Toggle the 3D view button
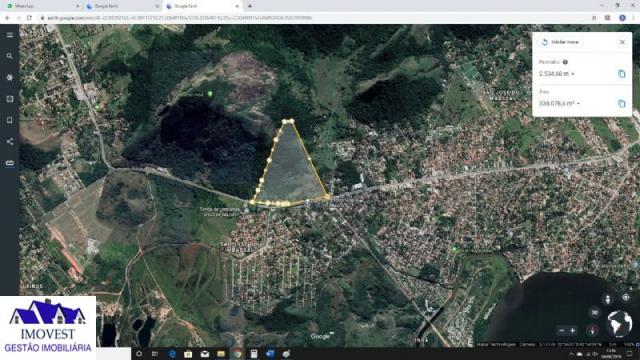 595,312
